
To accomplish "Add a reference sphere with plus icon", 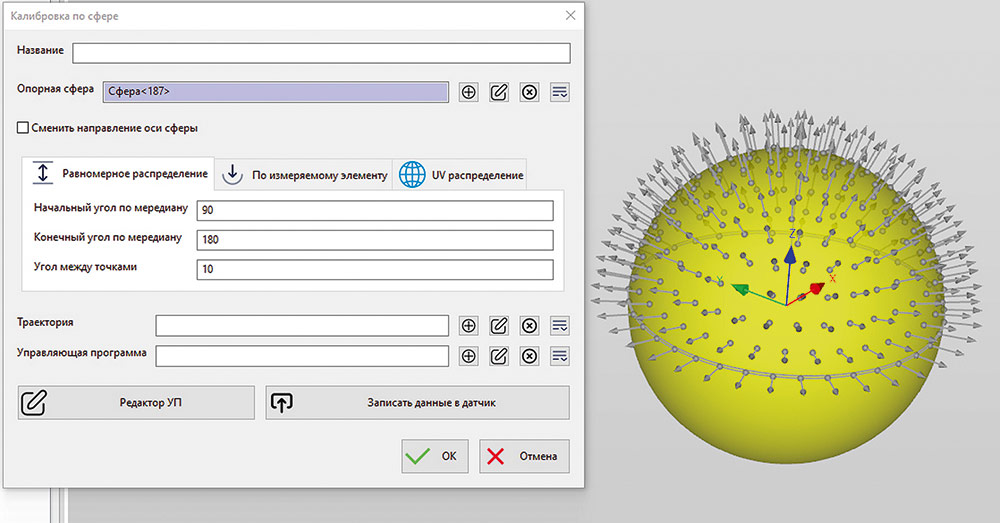I will tap(469, 92).
